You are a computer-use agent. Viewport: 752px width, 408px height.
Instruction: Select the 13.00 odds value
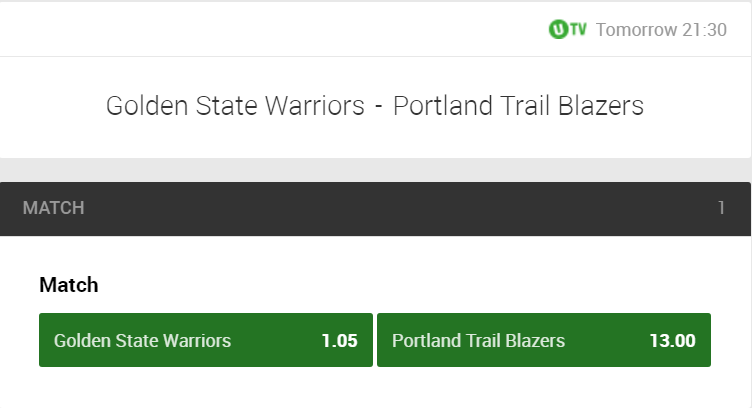[x=672, y=341]
